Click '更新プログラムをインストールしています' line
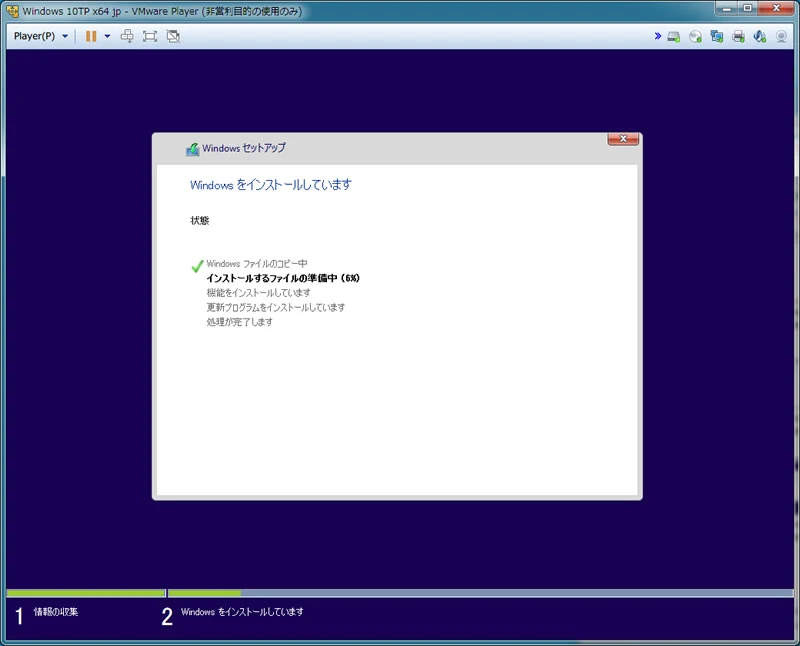Viewport: 800px width, 646px height. tap(276, 307)
